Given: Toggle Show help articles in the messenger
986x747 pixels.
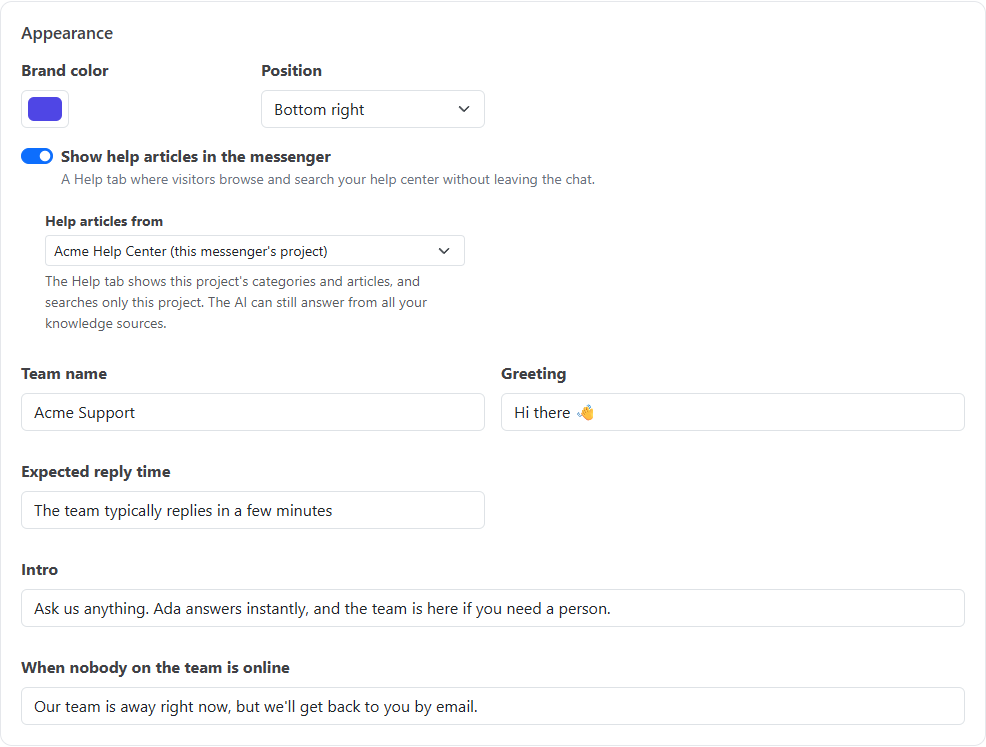Looking at the screenshot, I should tap(37, 156).
